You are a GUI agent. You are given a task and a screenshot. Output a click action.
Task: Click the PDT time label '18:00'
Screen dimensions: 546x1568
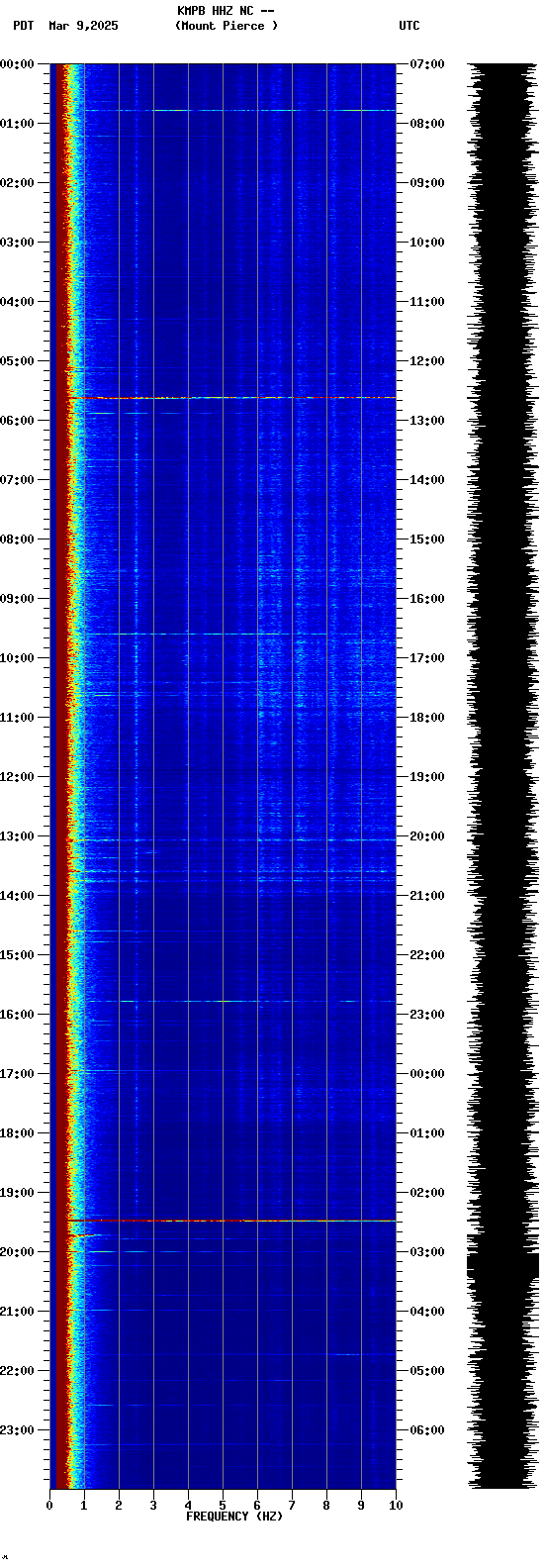tap(17, 1133)
